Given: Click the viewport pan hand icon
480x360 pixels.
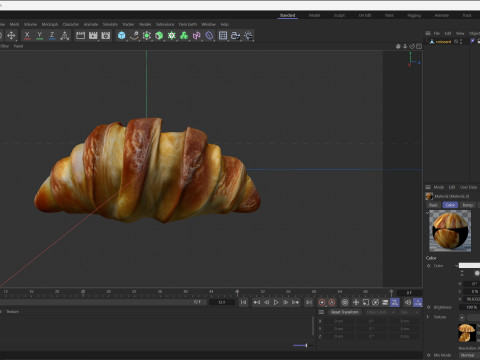Looking at the screenshot, I should click(398, 46).
